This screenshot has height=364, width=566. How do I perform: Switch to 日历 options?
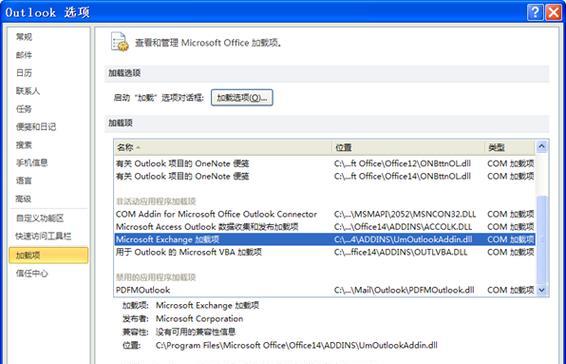click(x=24, y=73)
